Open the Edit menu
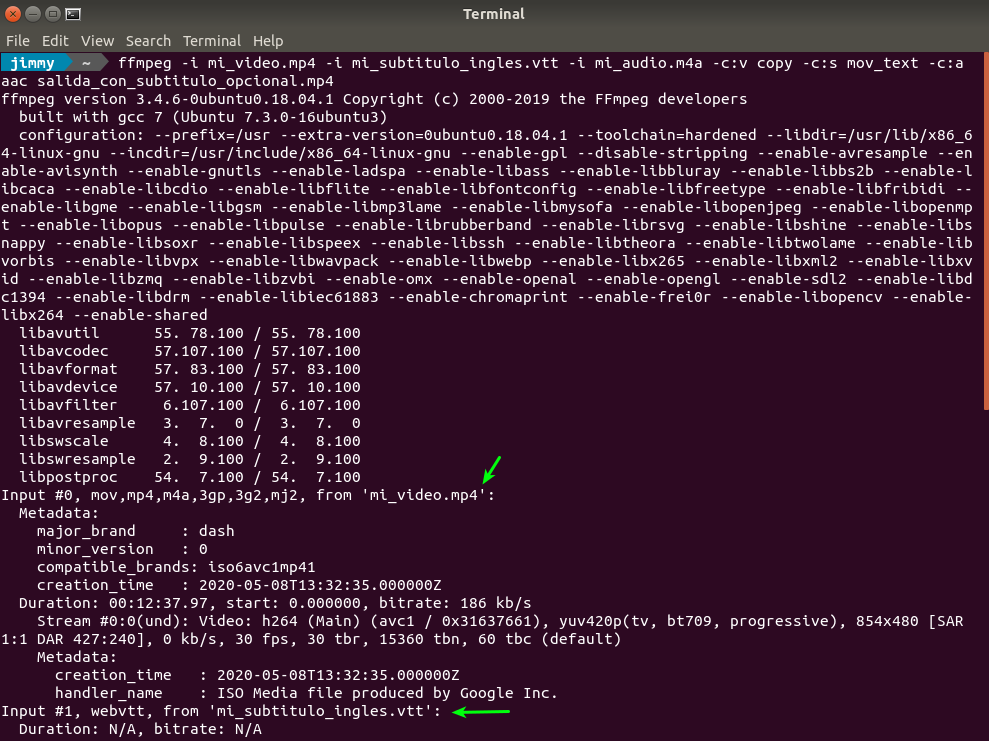 55,41
